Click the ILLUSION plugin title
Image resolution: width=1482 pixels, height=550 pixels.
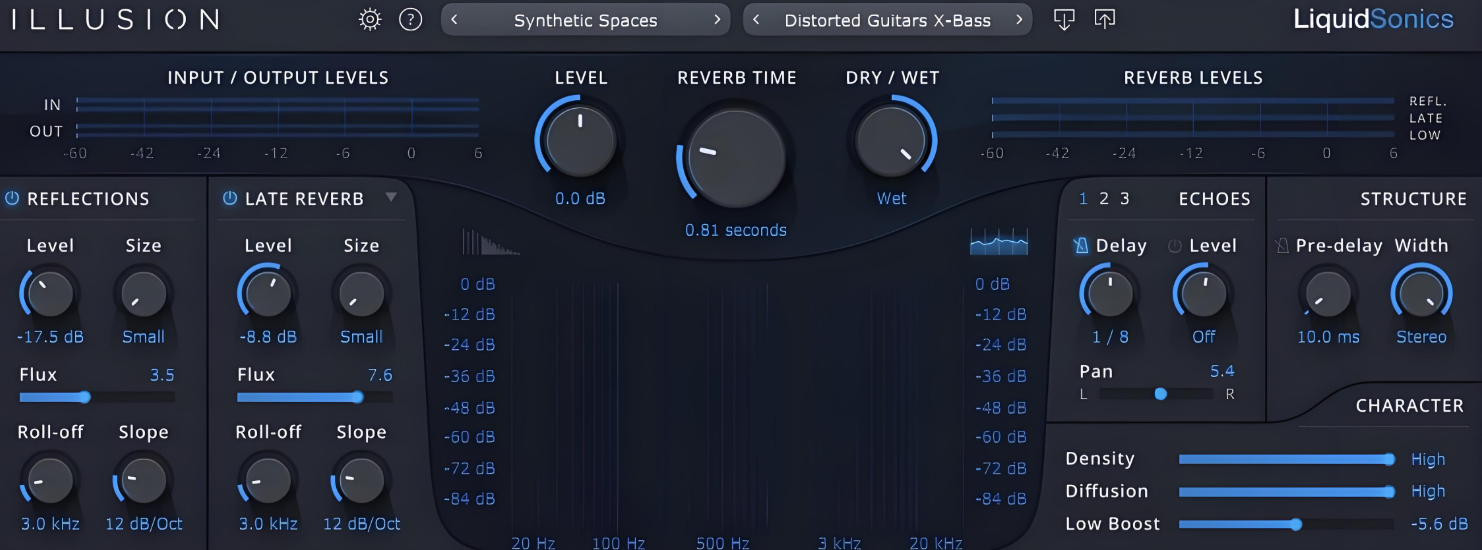coord(115,20)
